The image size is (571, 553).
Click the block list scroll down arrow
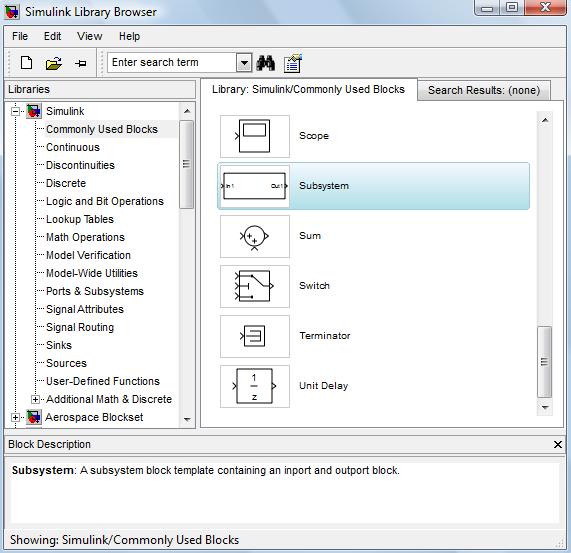click(545, 407)
